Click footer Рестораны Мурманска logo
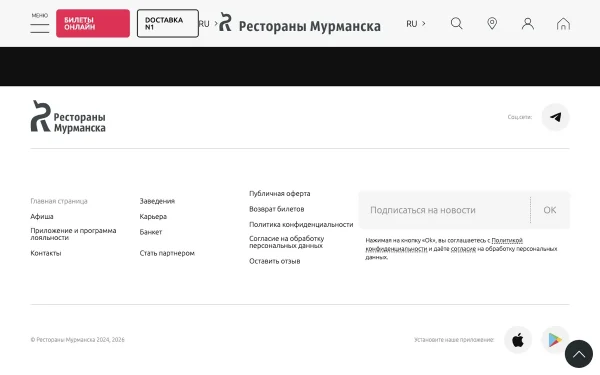 pyautogui.click(x=68, y=116)
